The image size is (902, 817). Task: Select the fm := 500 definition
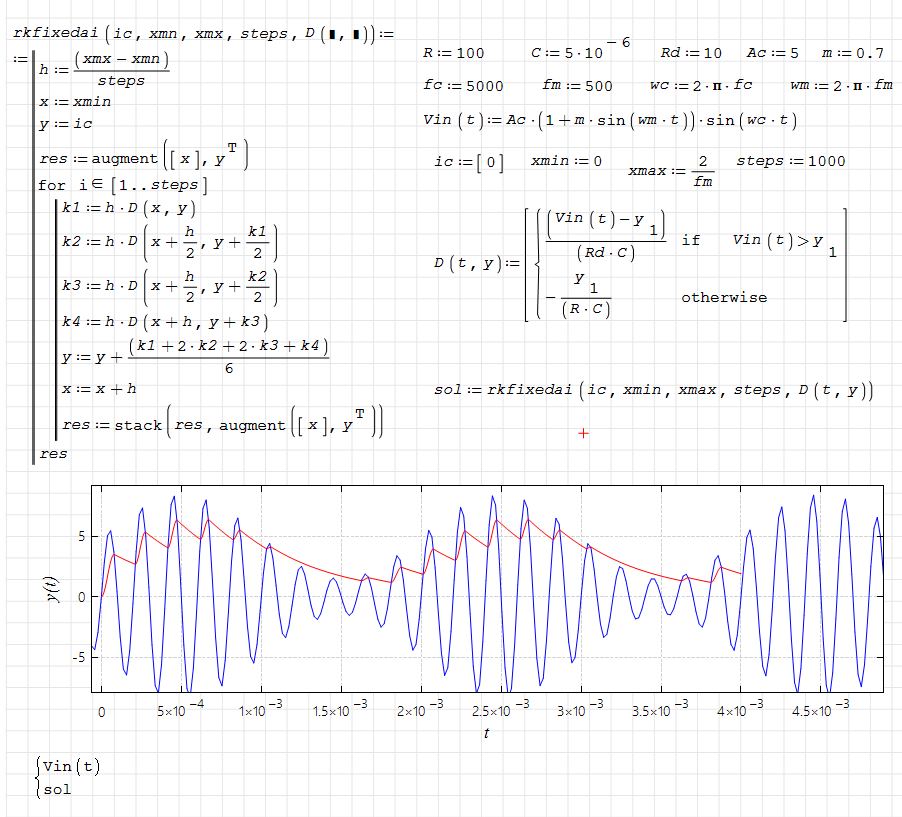[x=577, y=86]
